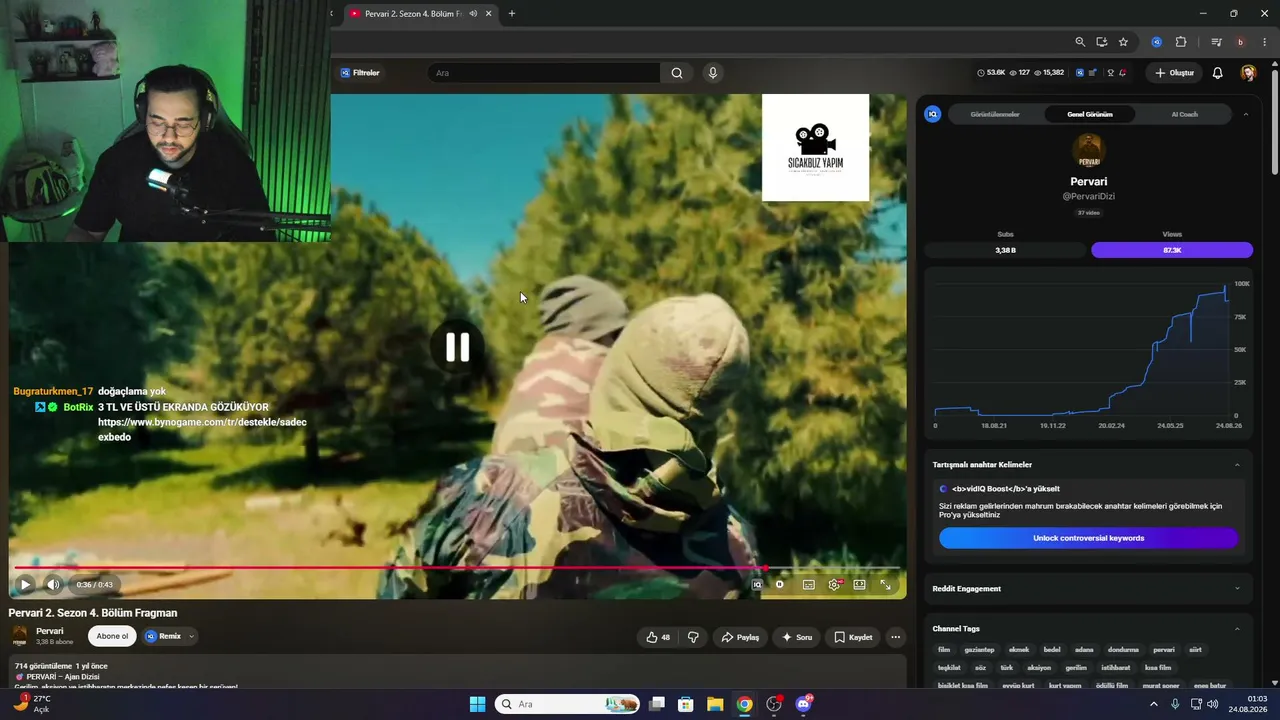The image size is (1280, 720).
Task: Select the Views metric pill showing 87.3K
Action: 1172,250
